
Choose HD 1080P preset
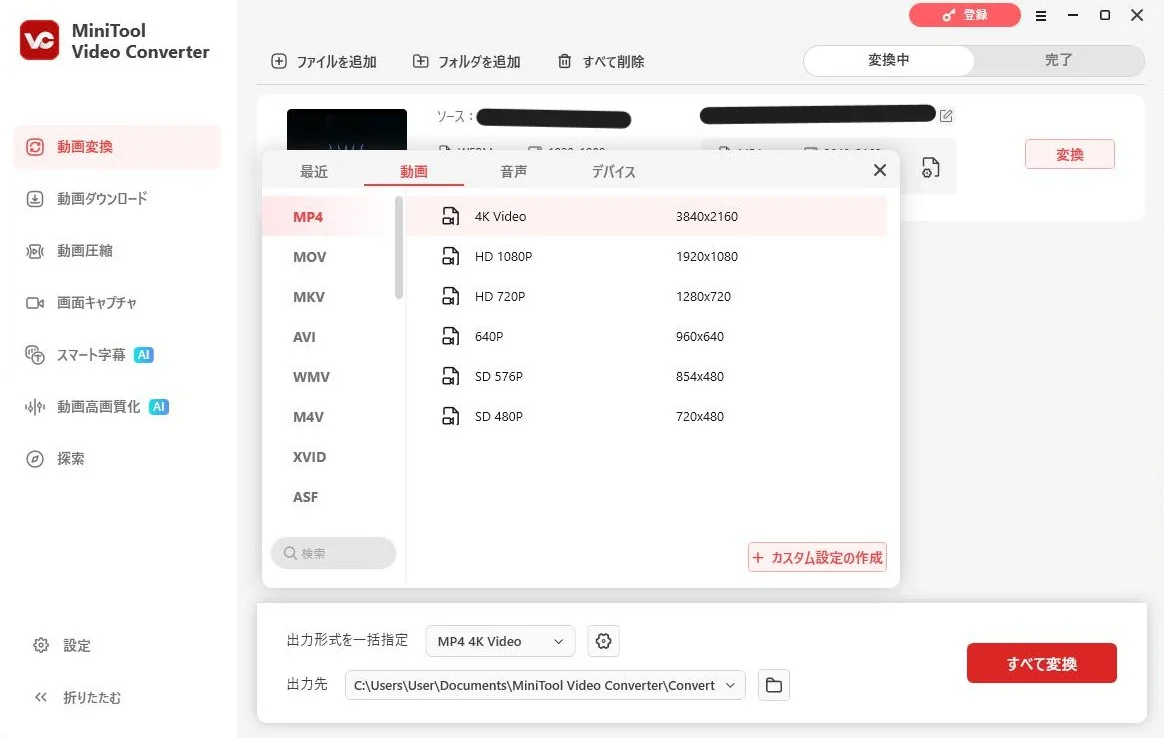(647, 257)
